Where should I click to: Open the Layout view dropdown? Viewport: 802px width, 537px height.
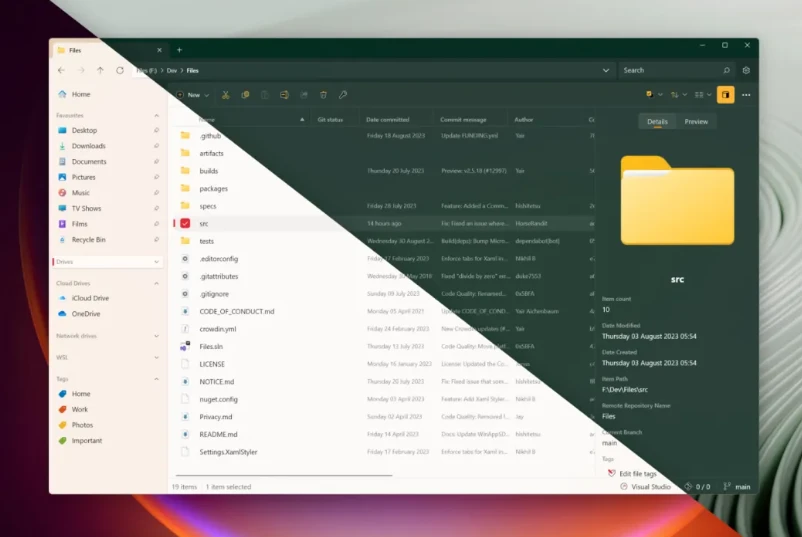pos(703,95)
